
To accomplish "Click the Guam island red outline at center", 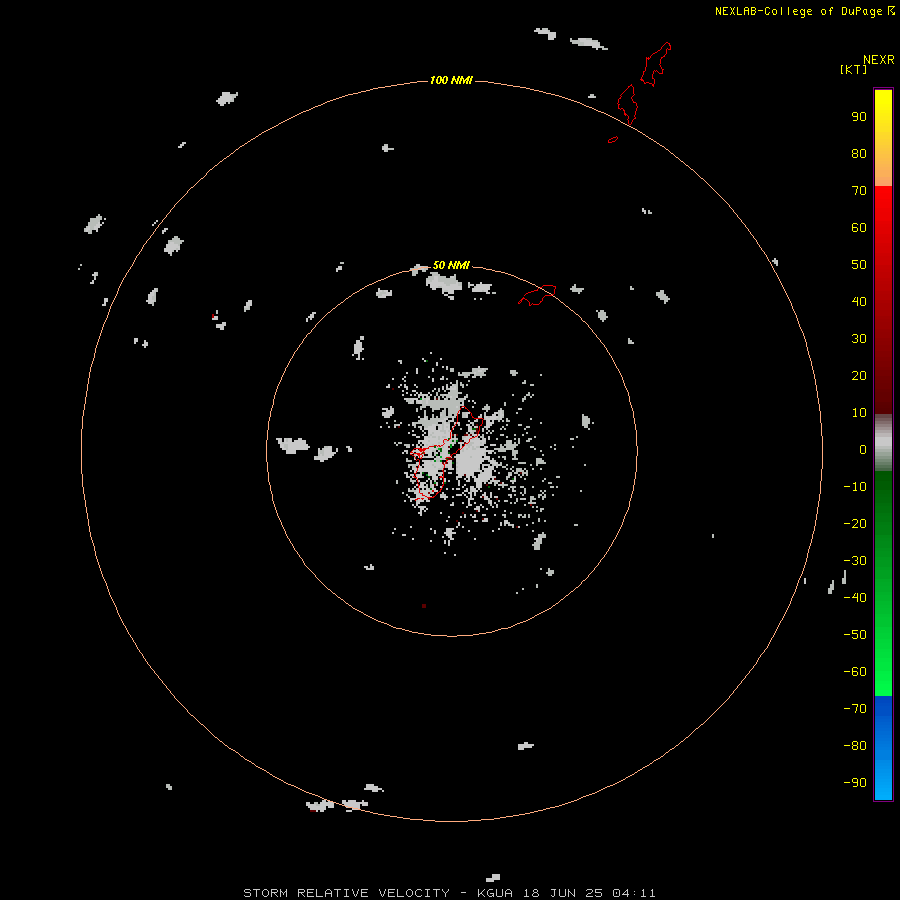I will (x=446, y=453).
